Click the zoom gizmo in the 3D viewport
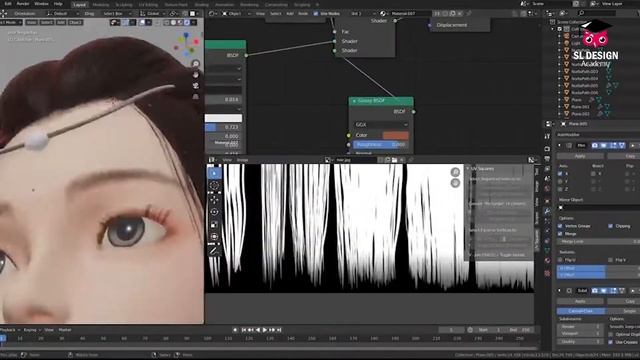The image size is (640, 360). 196,64
